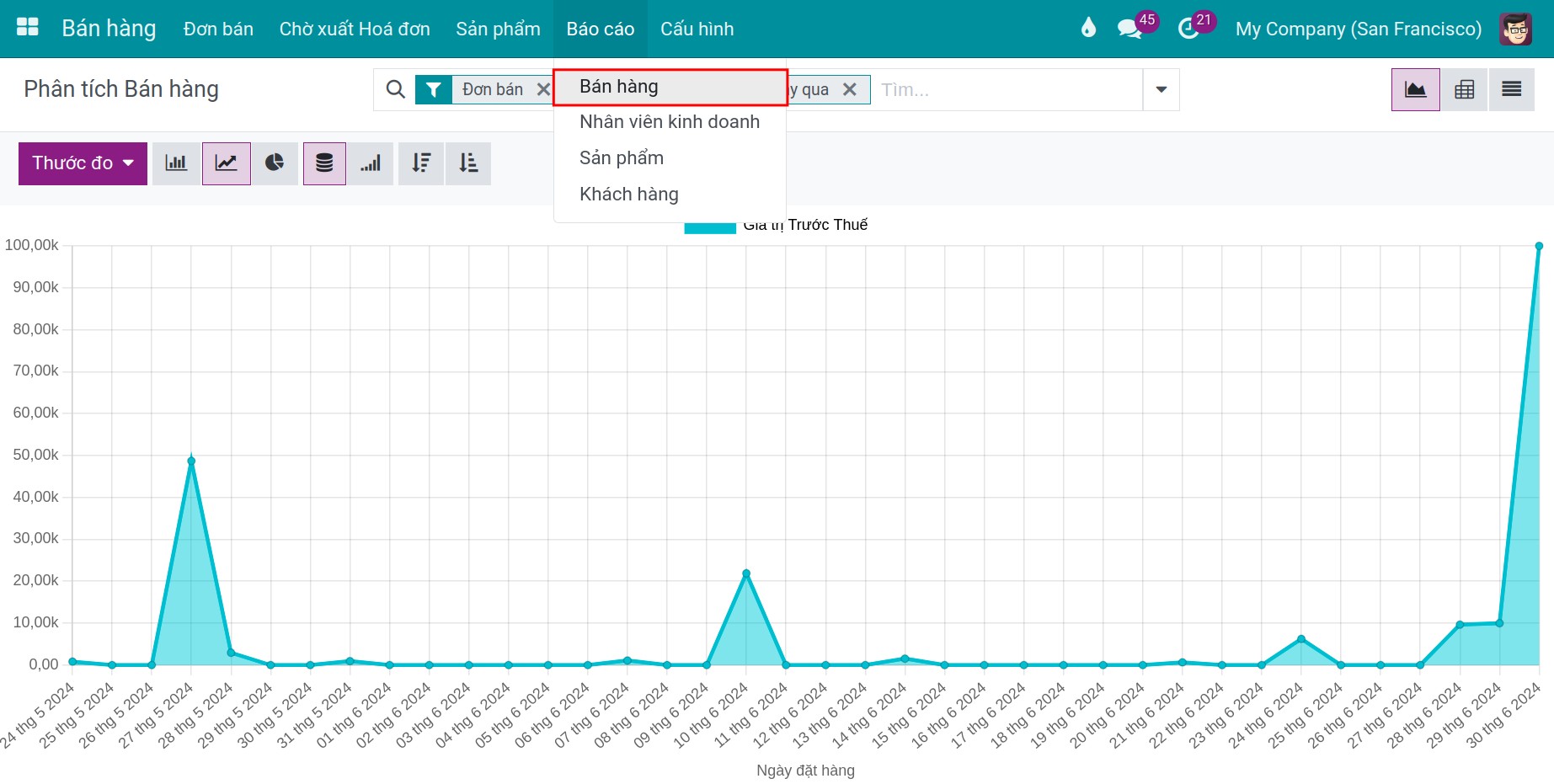The image size is (1554, 784).
Task: Switch company My Company (San Francisco)
Action: (1358, 29)
